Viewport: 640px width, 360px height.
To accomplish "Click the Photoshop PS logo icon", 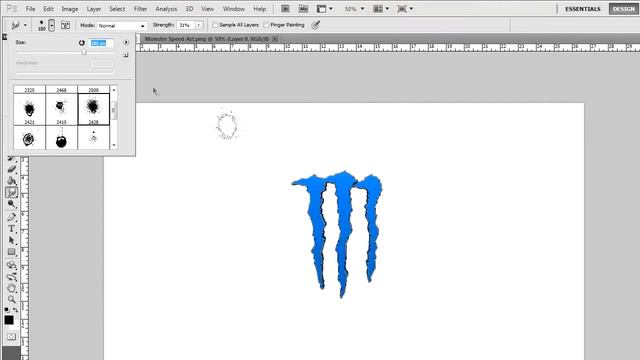I will click(11, 9).
